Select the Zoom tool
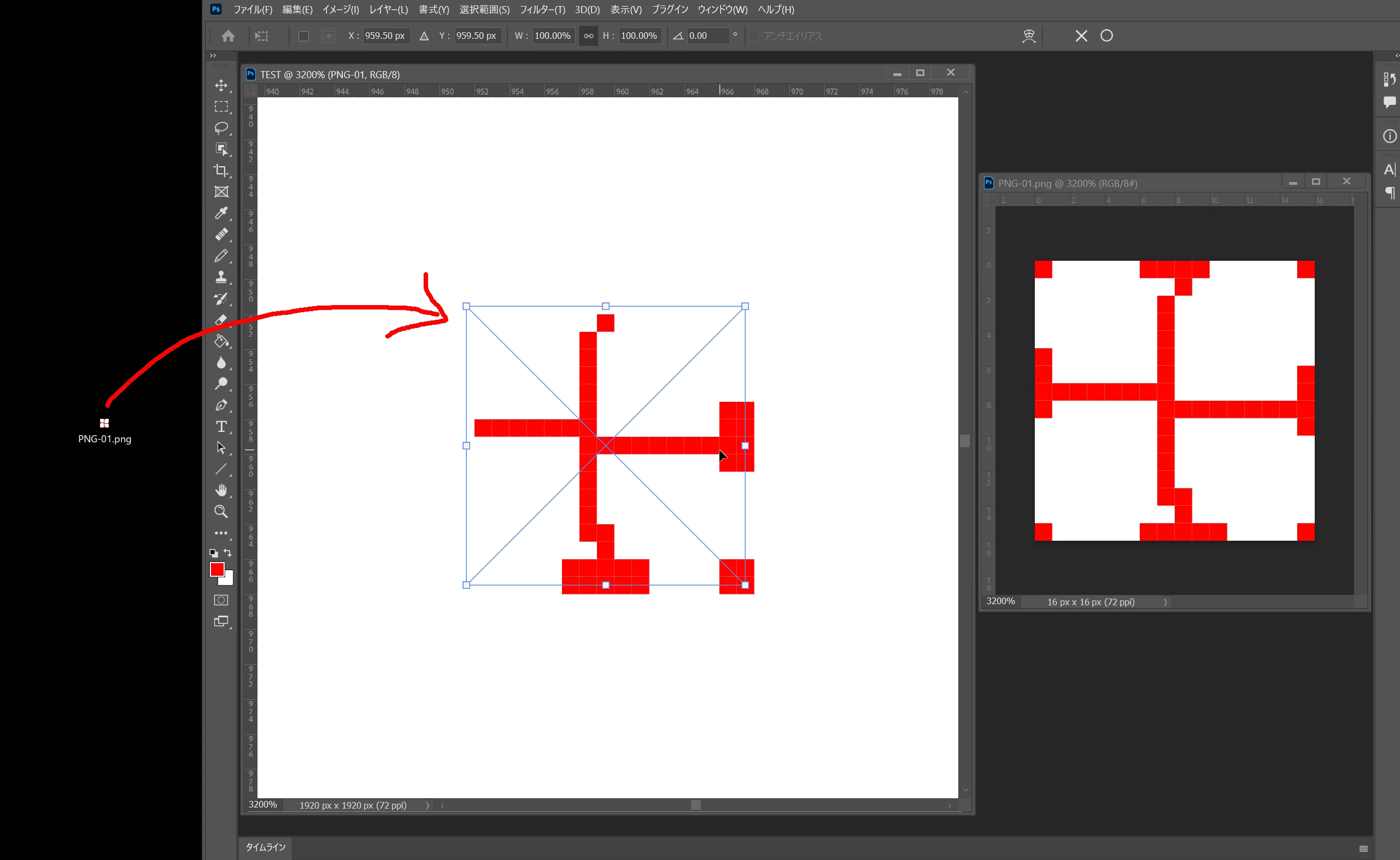The image size is (1400, 860). (221, 511)
